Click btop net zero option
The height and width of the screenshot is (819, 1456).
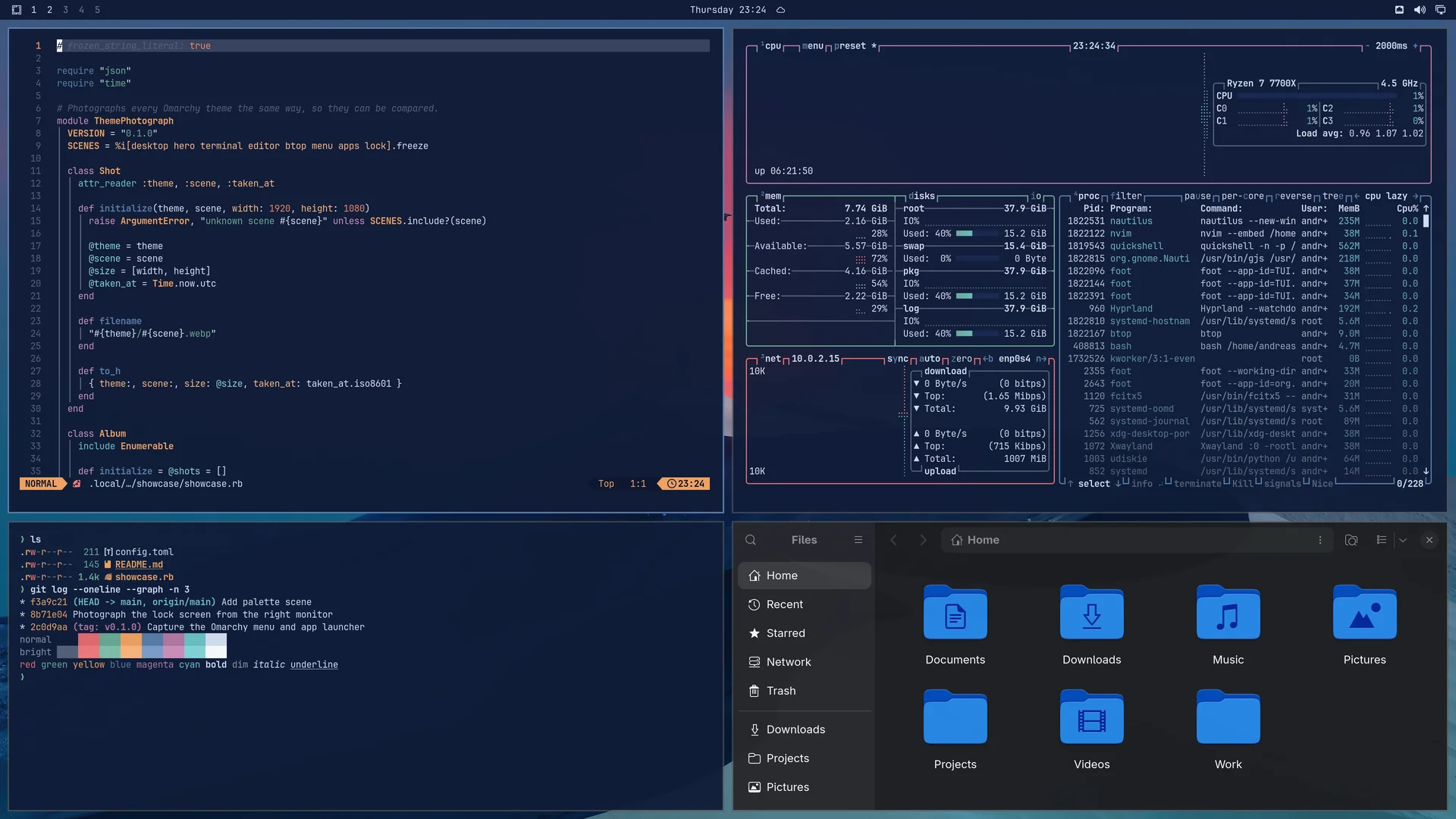click(x=962, y=359)
